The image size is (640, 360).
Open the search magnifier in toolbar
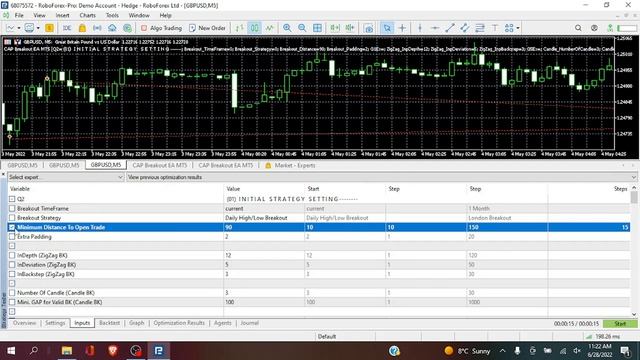[x=578, y=28]
